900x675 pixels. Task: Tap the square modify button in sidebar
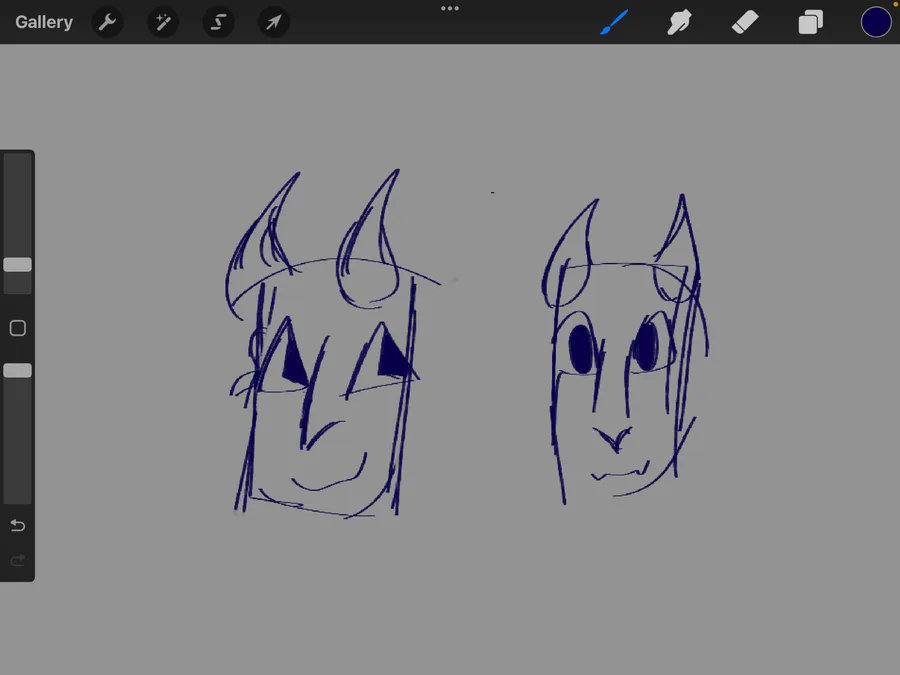pos(18,328)
